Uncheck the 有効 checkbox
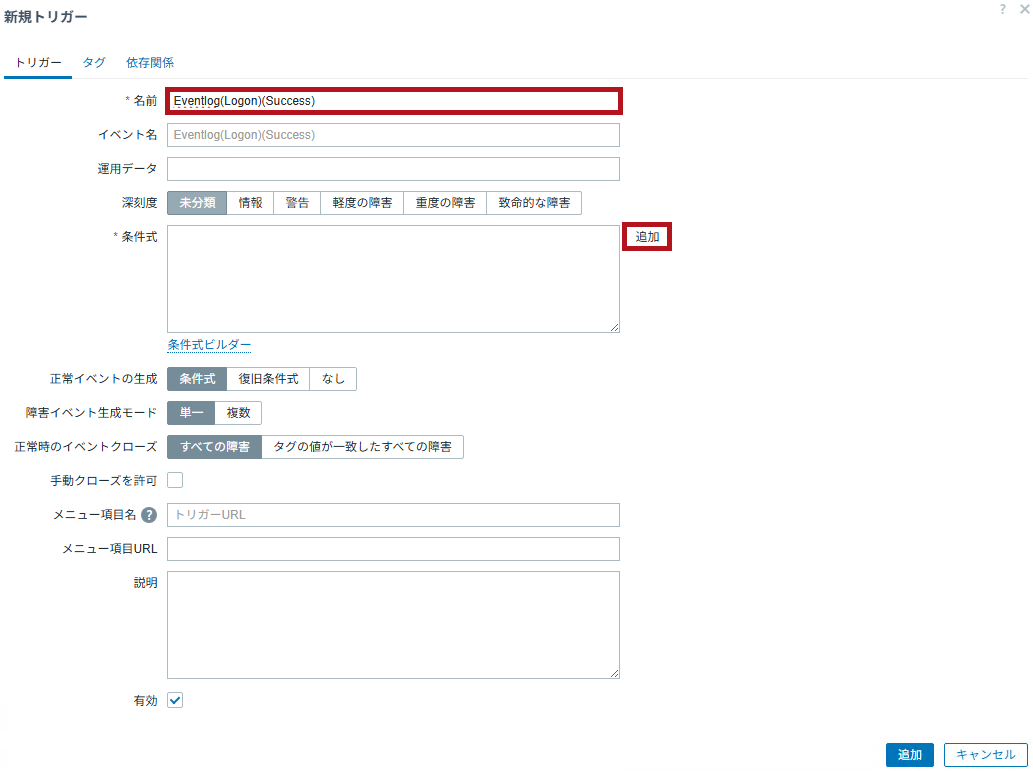Image resolution: width=1033 pixels, height=771 pixels. pyautogui.click(x=175, y=701)
